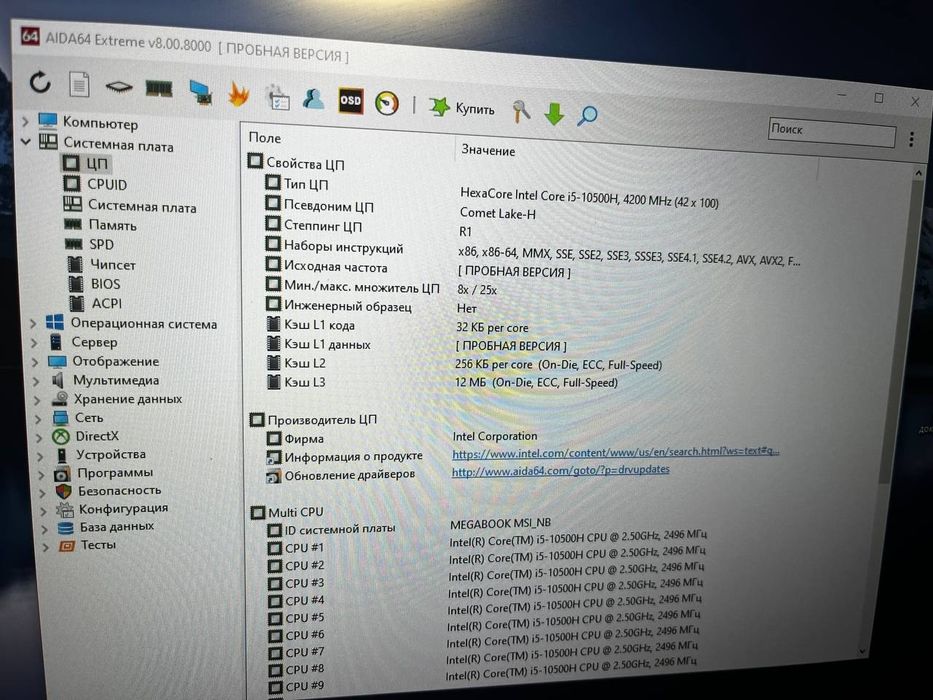This screenshot has height=700, width=933.
Task: Expand the Мультимедиа tree node
Action: tap(36, 381)
